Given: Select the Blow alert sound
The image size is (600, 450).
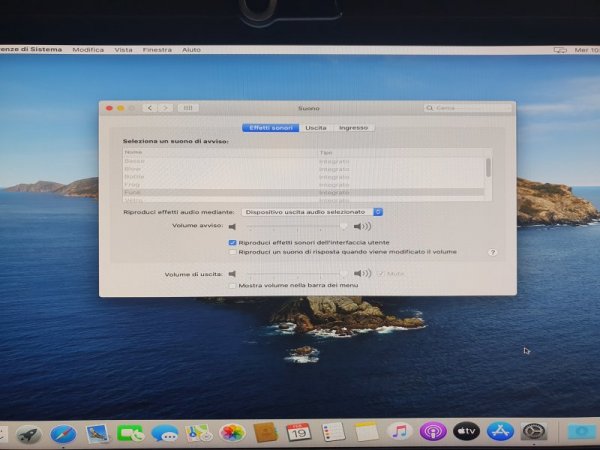Looking at the screenshot, I should pos(303,169).
